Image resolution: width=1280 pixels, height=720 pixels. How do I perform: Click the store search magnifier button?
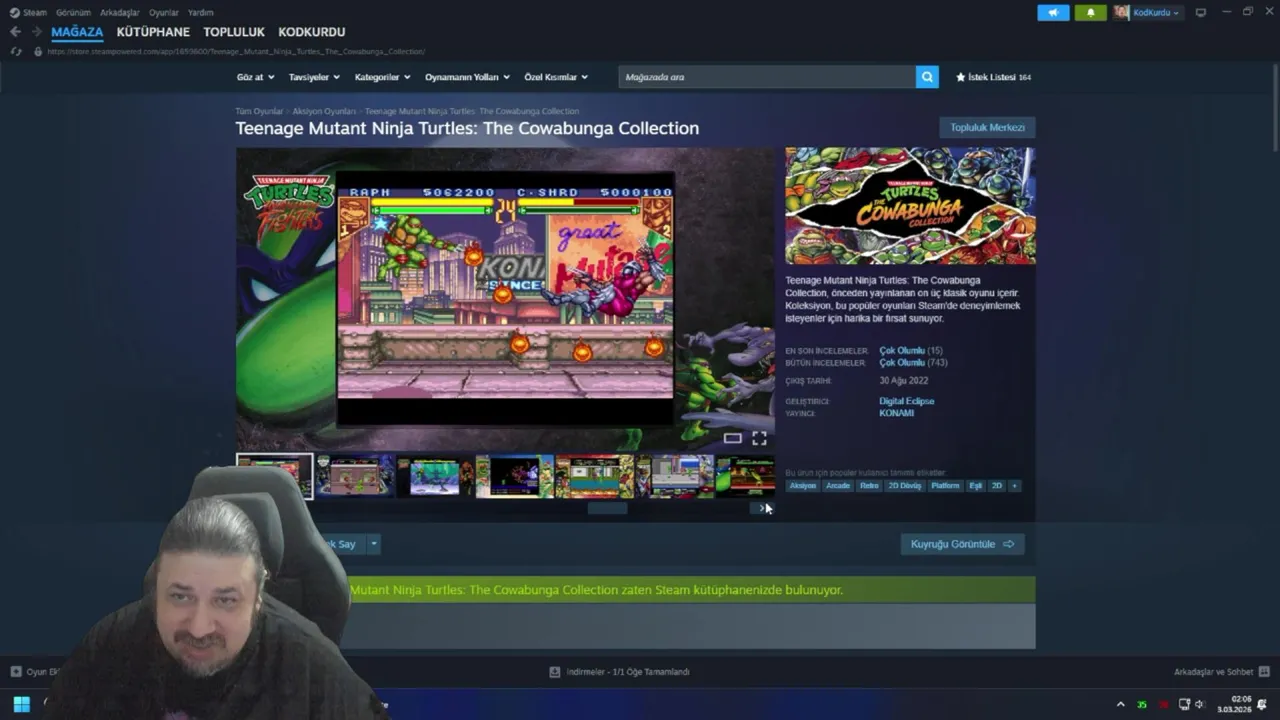click(x=927, y=77)
